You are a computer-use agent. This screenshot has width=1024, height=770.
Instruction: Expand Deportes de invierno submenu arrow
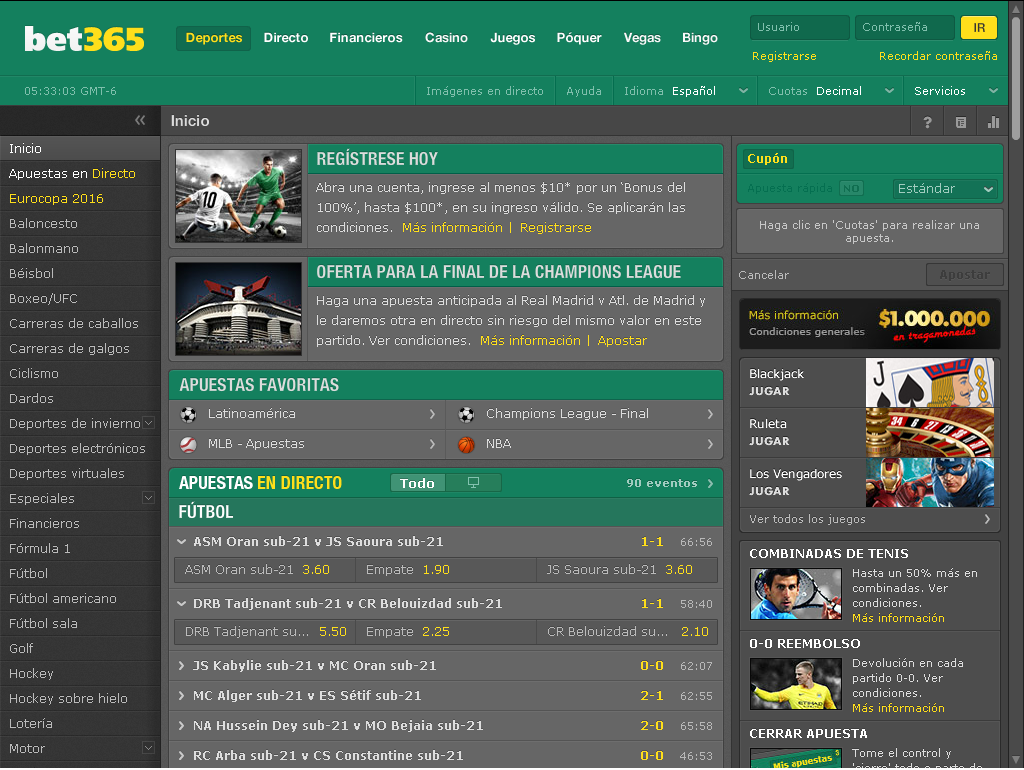[x=148, y=423]
